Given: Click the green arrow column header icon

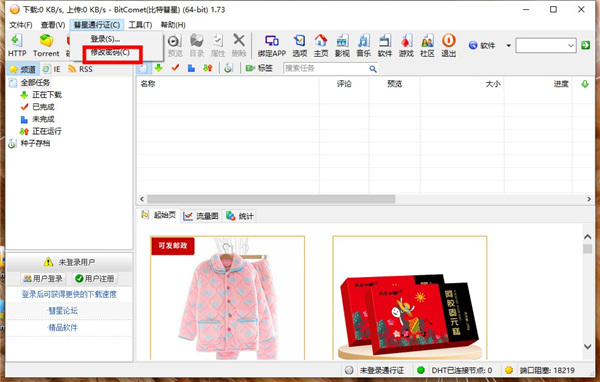Looking at the screenshot, I should click(x=585, y=84).
